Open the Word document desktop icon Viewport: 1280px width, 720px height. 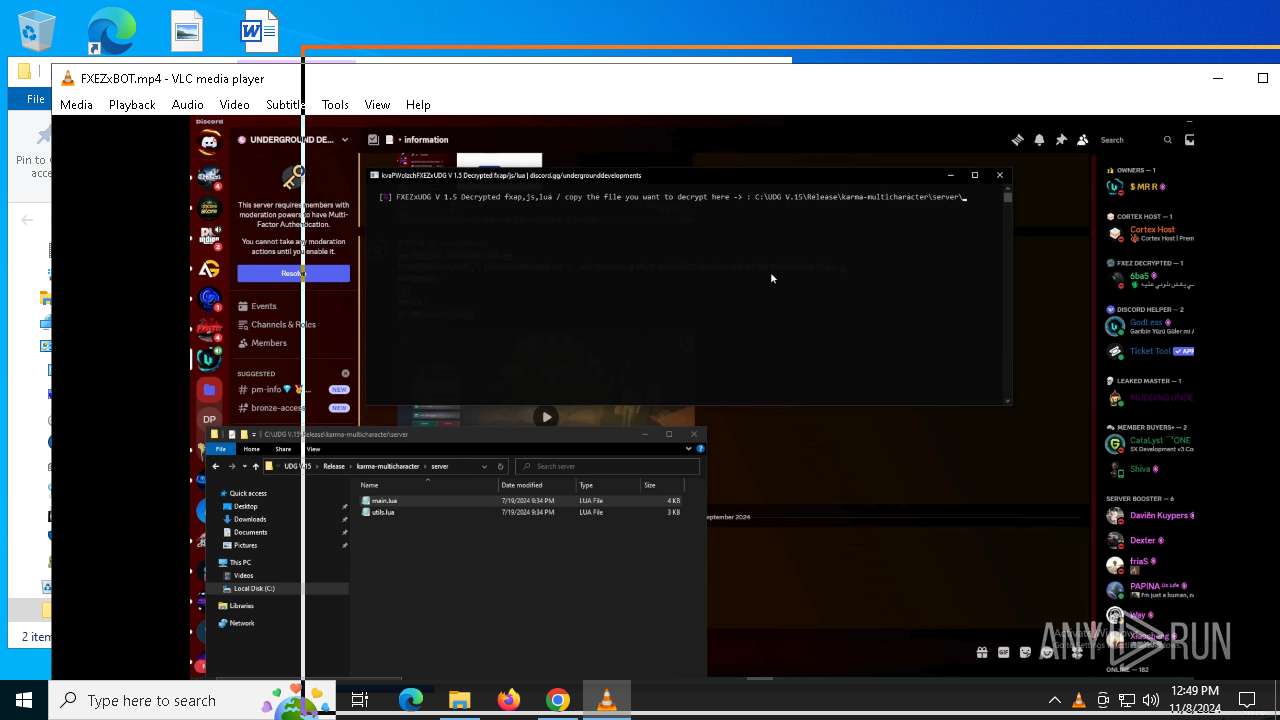[258, 32]
